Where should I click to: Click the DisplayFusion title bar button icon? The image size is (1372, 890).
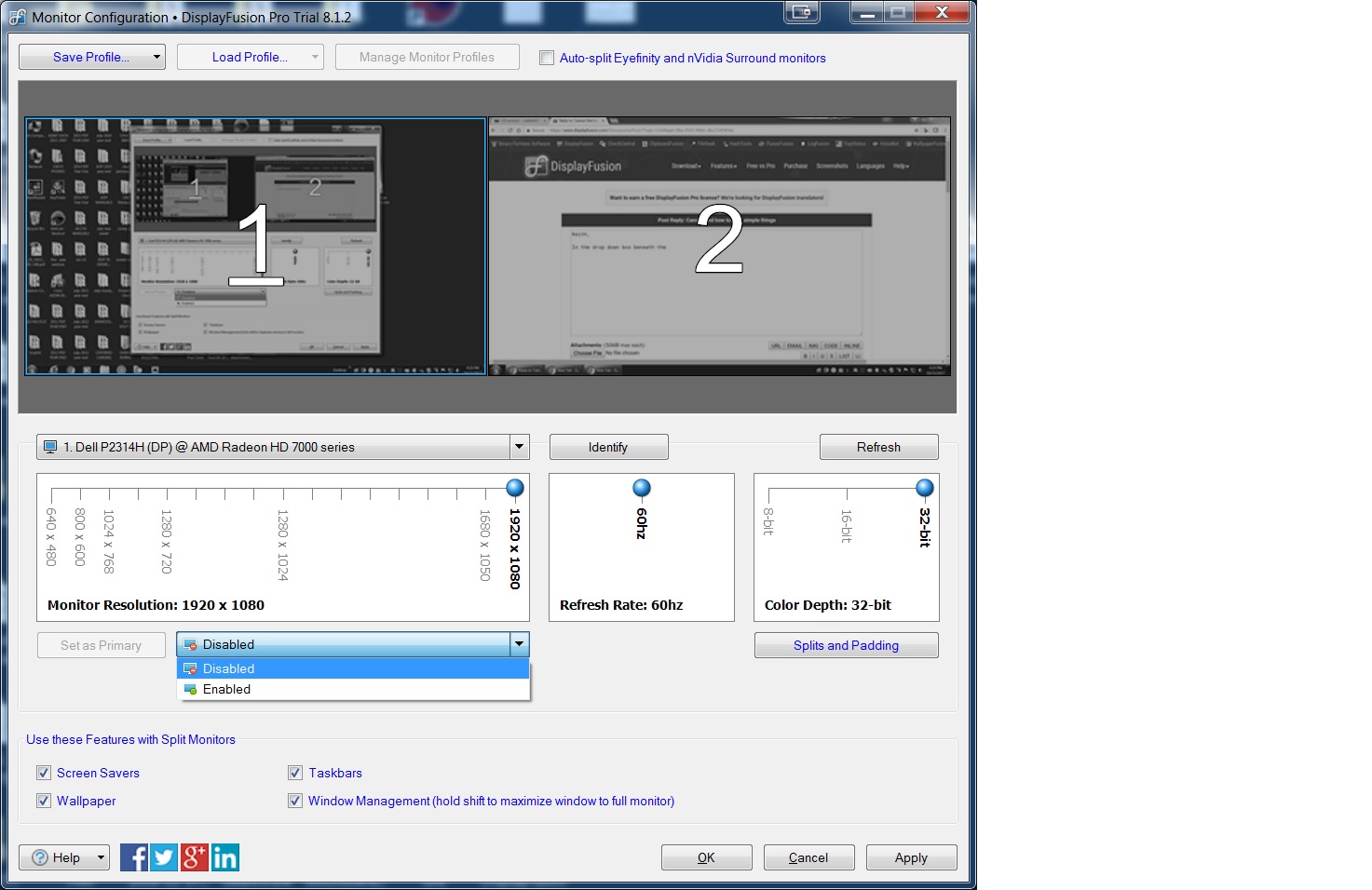pos(801,13)
